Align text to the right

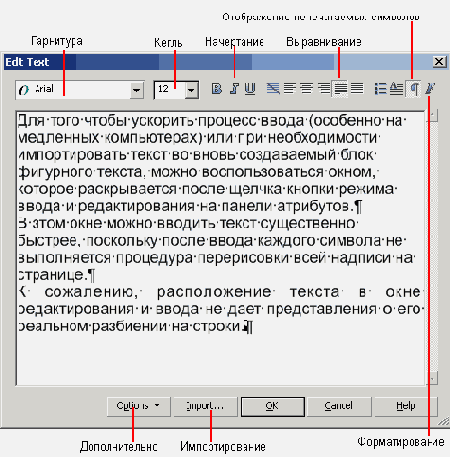(x=323, y=89)
